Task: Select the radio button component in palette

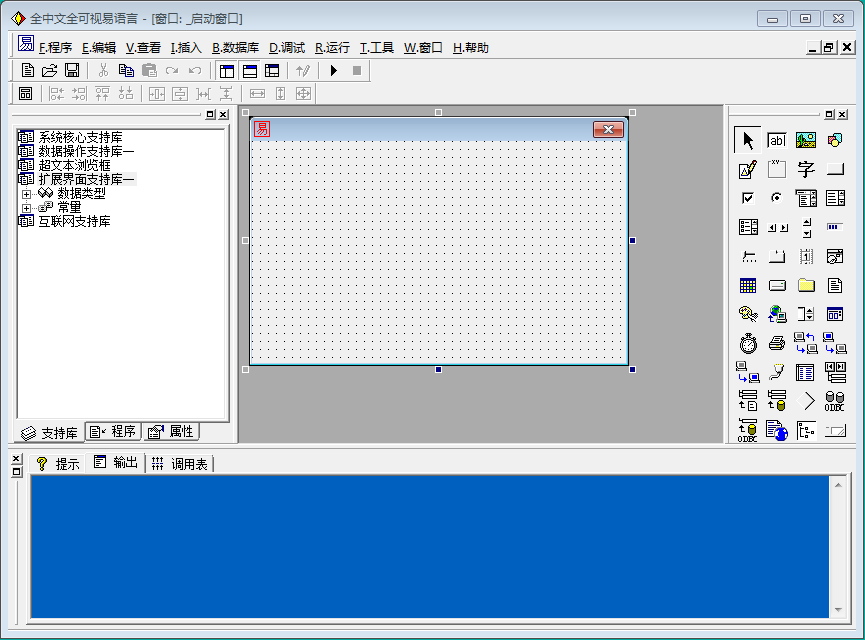Action: point(776,198)
